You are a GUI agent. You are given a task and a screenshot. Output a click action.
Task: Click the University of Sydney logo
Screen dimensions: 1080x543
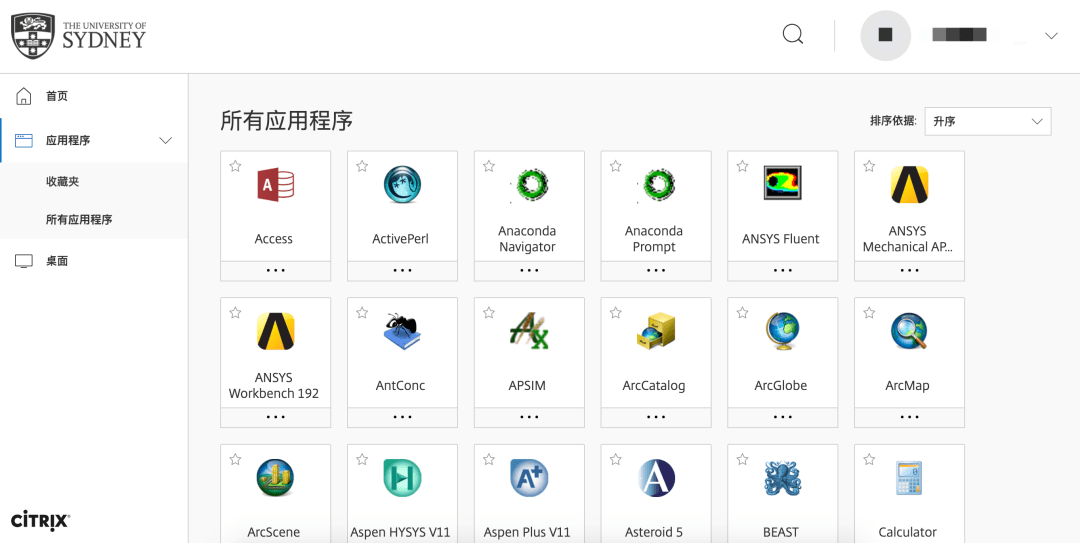tap(79, 35)
